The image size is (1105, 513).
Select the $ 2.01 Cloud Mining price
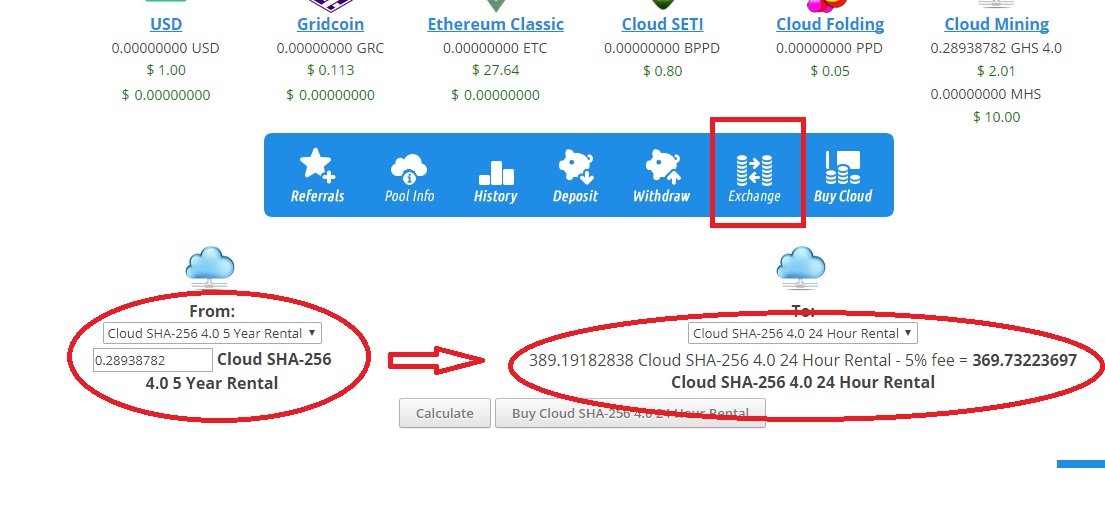coord(996,71)
